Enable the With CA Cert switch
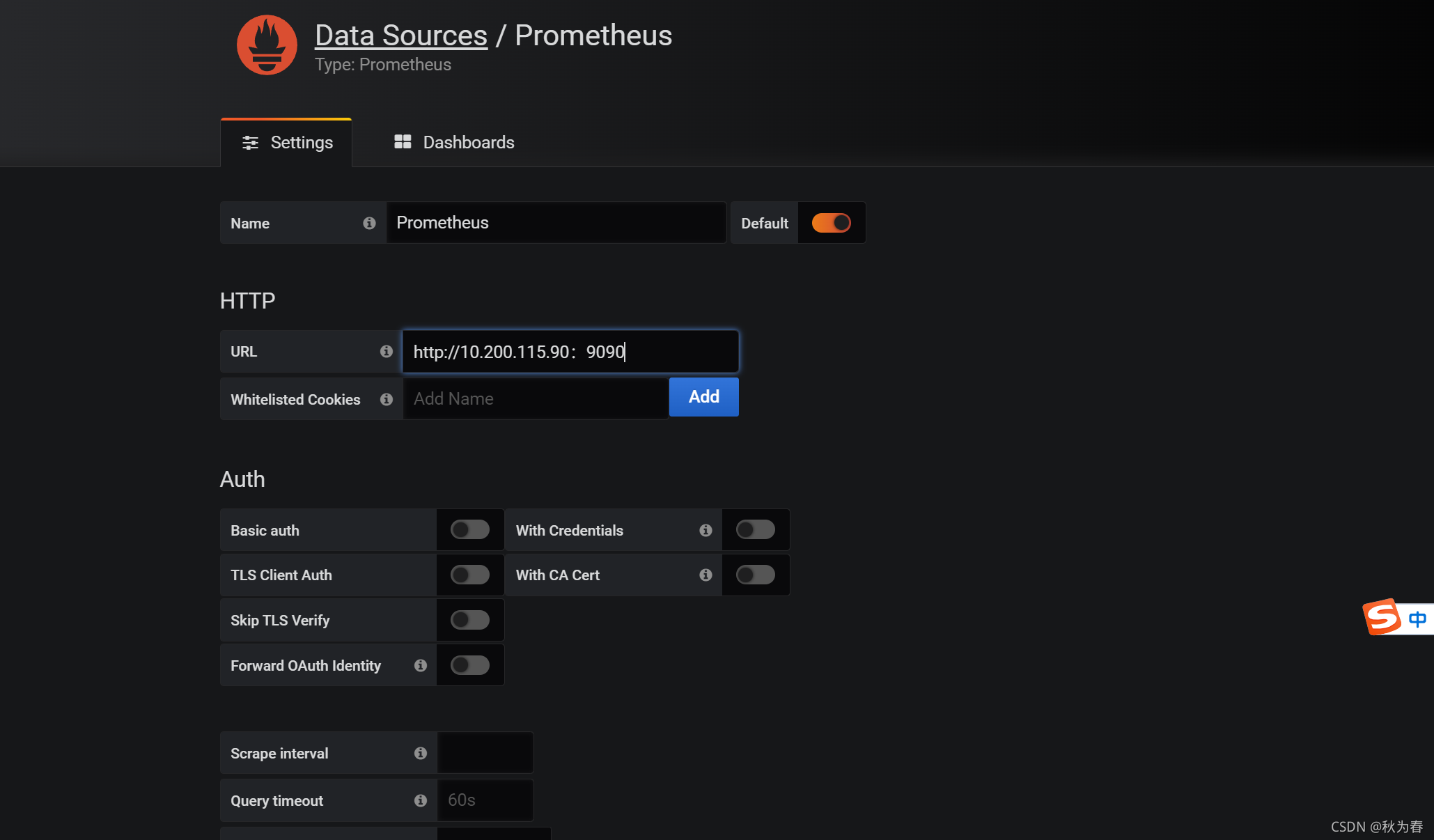1434x840 pixels. 755,575
